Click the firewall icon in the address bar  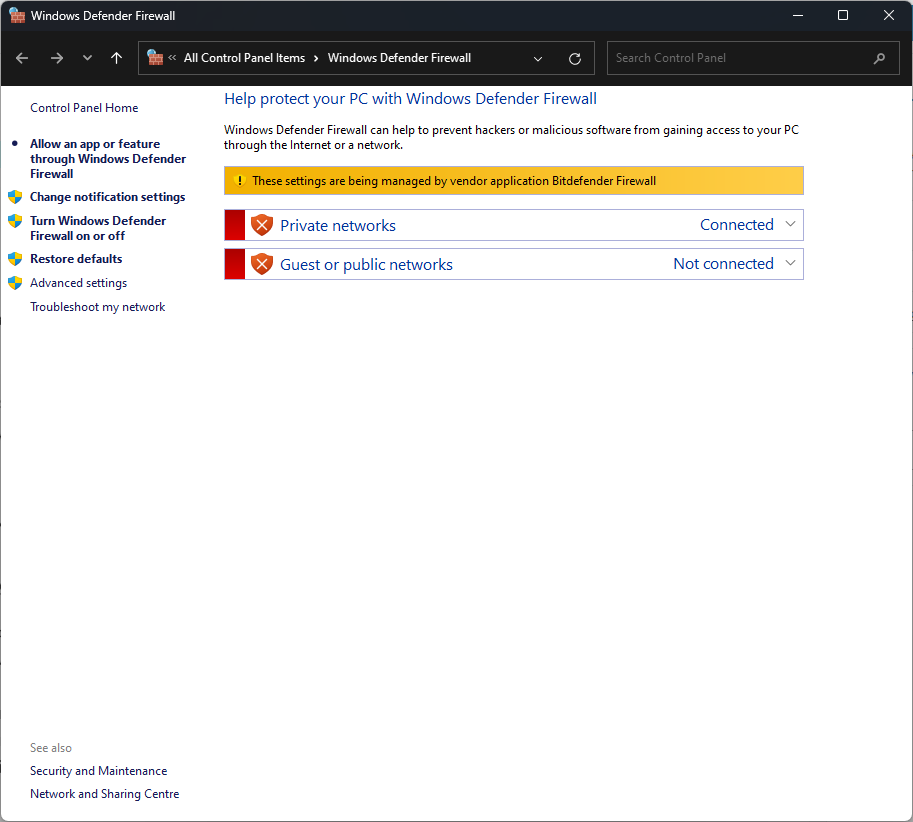click(155, 58)
